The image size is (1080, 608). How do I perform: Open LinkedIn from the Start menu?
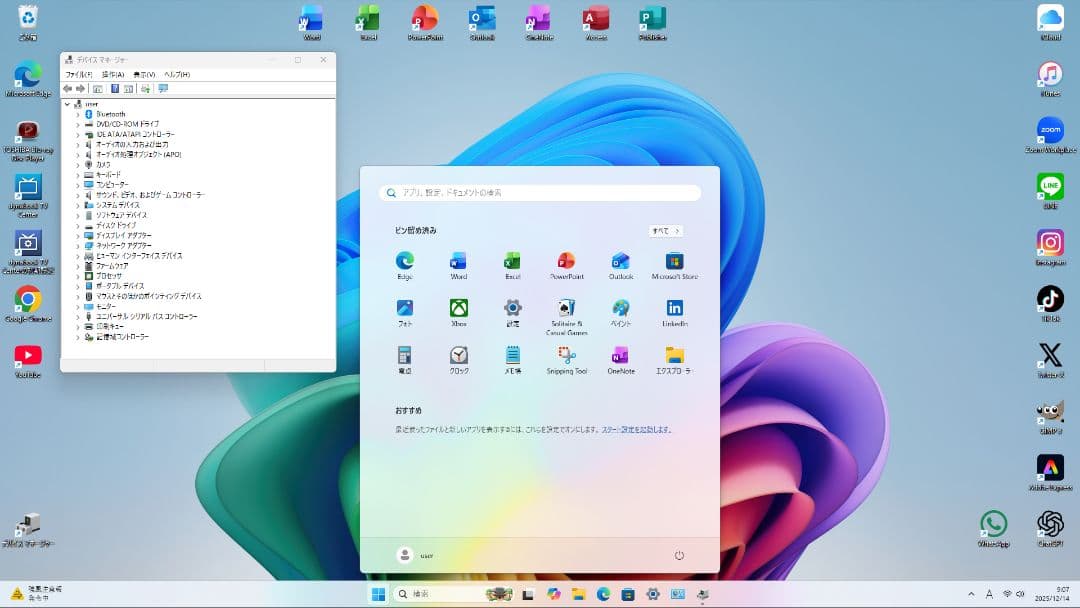click(x=673, y=309)
